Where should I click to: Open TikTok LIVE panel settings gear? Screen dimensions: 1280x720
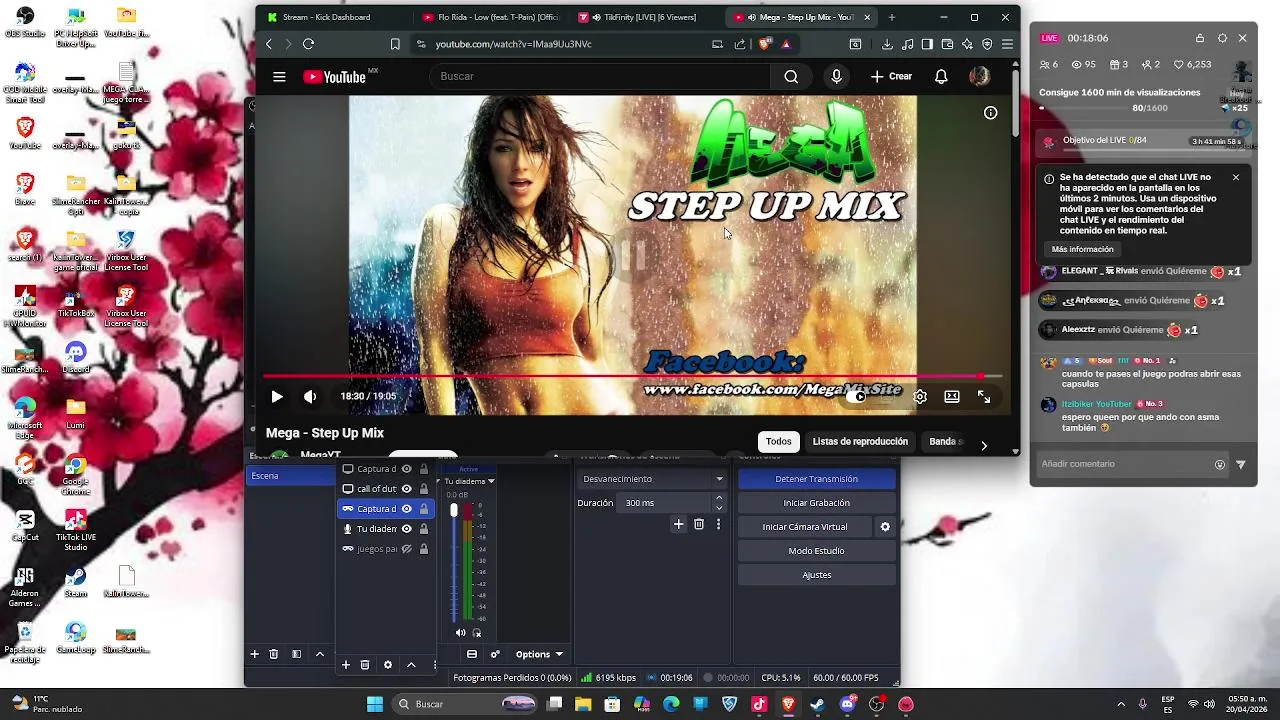coord(1222,38)
